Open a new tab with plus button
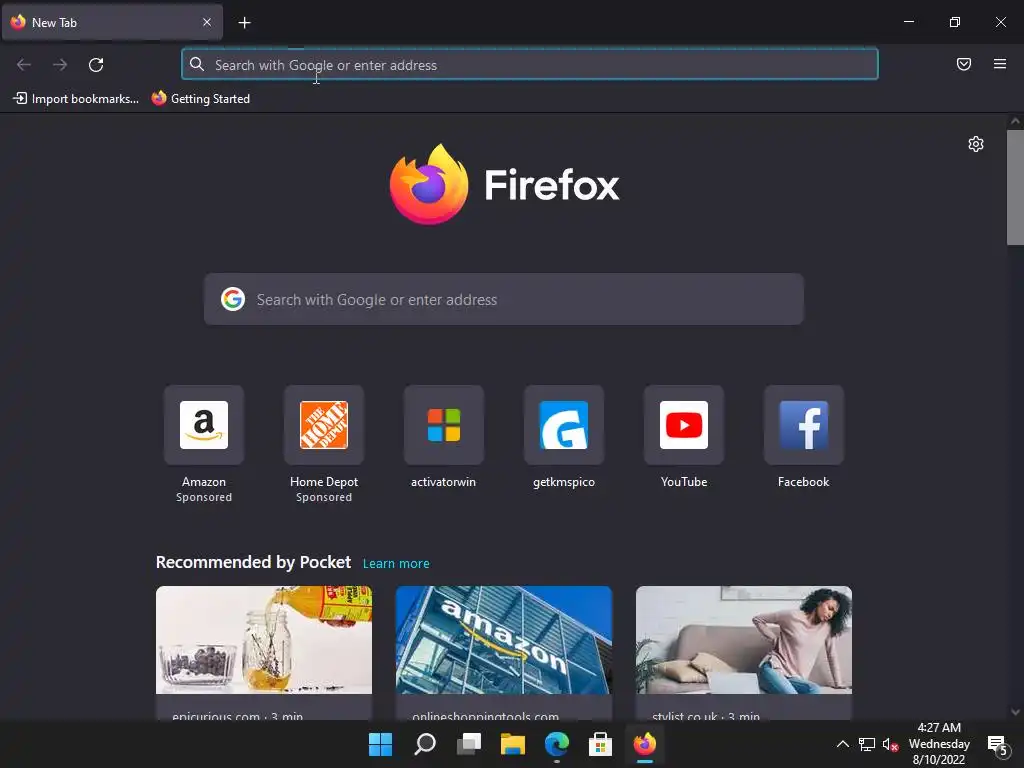Screen dimensions: 1024x768 pyautogui.click(x=244, y=23)
